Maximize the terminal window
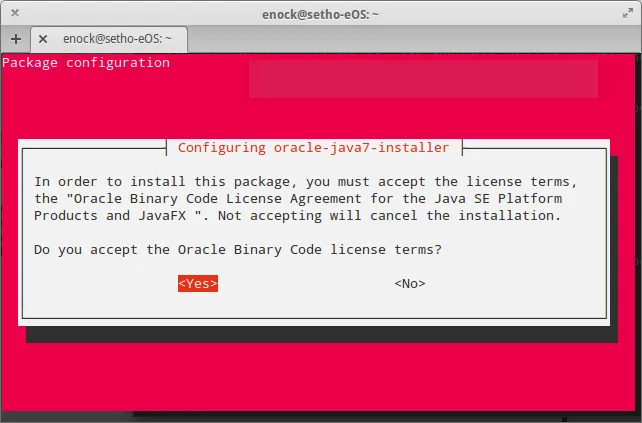642x423 pixels. pos(625,13)
